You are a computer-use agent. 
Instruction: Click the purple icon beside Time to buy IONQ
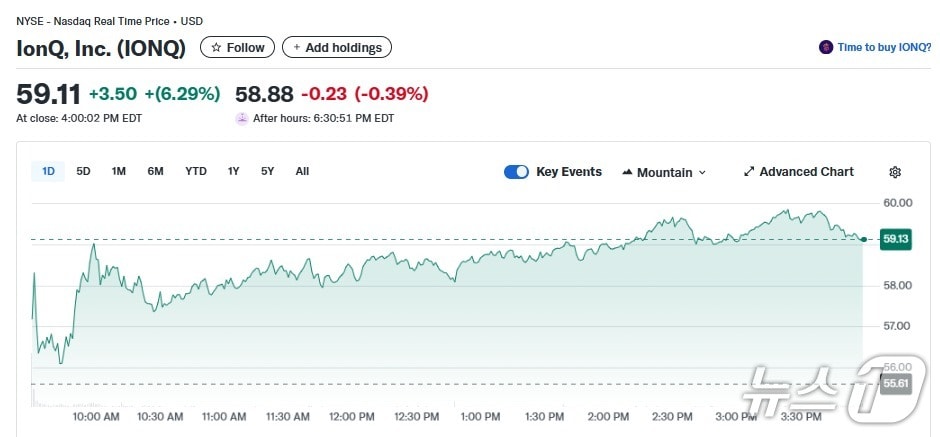(x=826, y=47)
